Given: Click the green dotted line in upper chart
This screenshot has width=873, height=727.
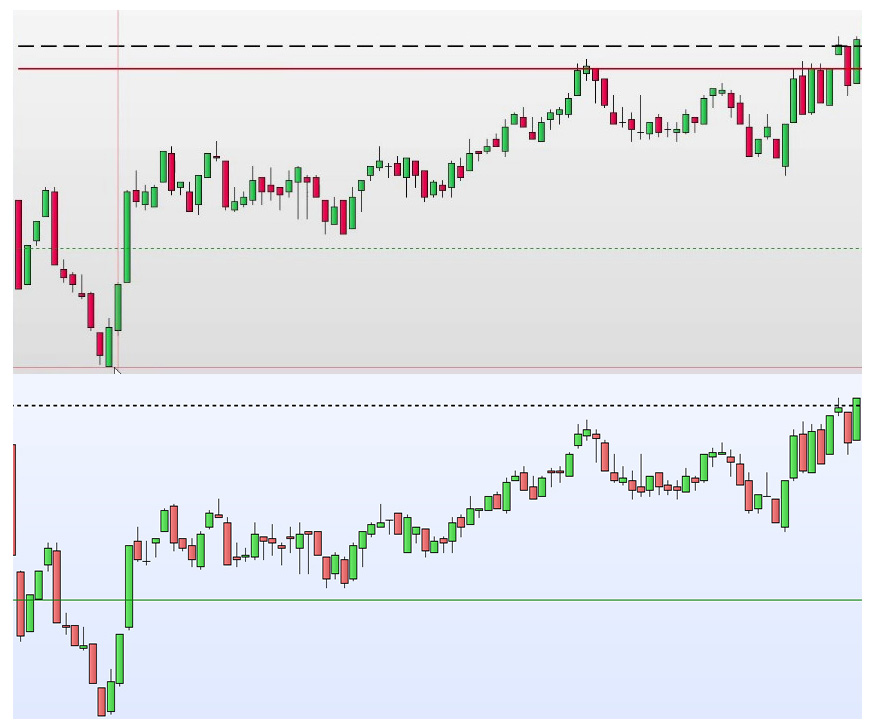Looking at the screenshot, I should (x=400, y=248).
